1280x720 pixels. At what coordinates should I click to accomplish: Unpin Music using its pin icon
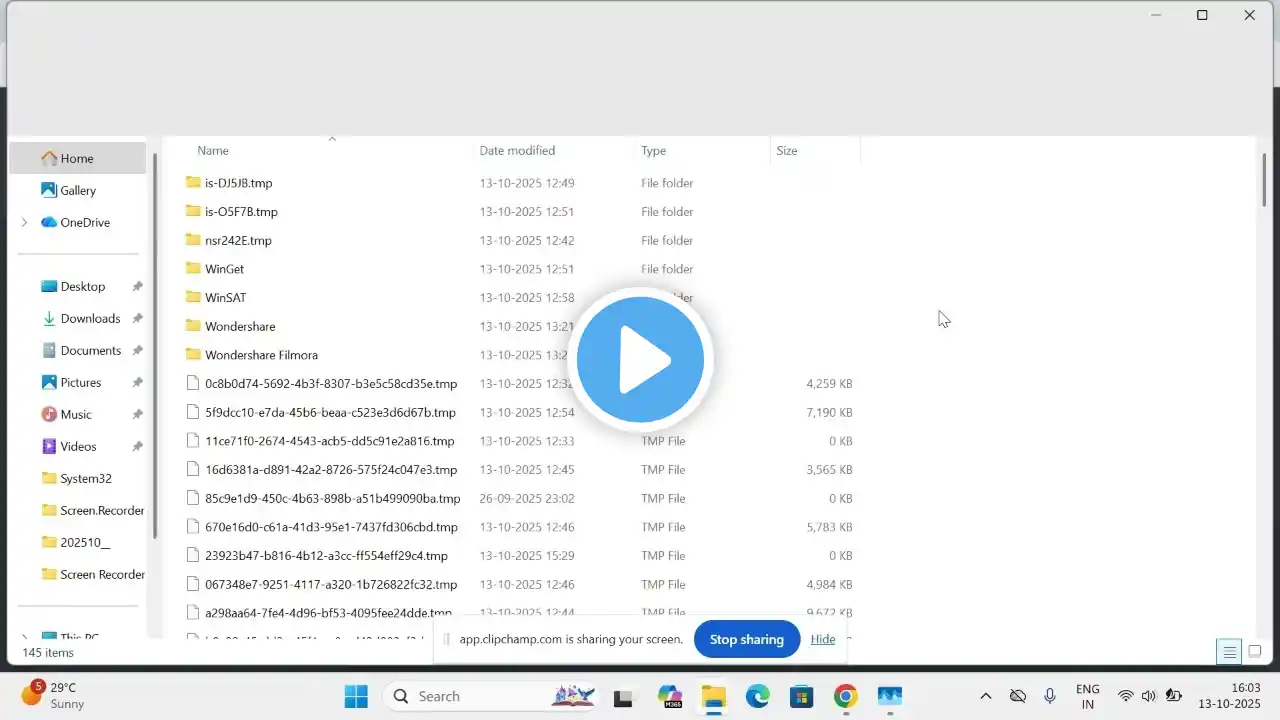click(137, 414)
